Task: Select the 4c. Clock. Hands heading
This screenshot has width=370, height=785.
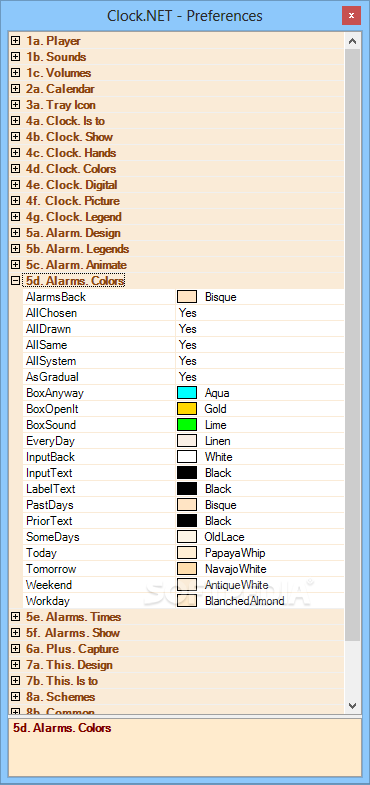Action: coord(71,153)
